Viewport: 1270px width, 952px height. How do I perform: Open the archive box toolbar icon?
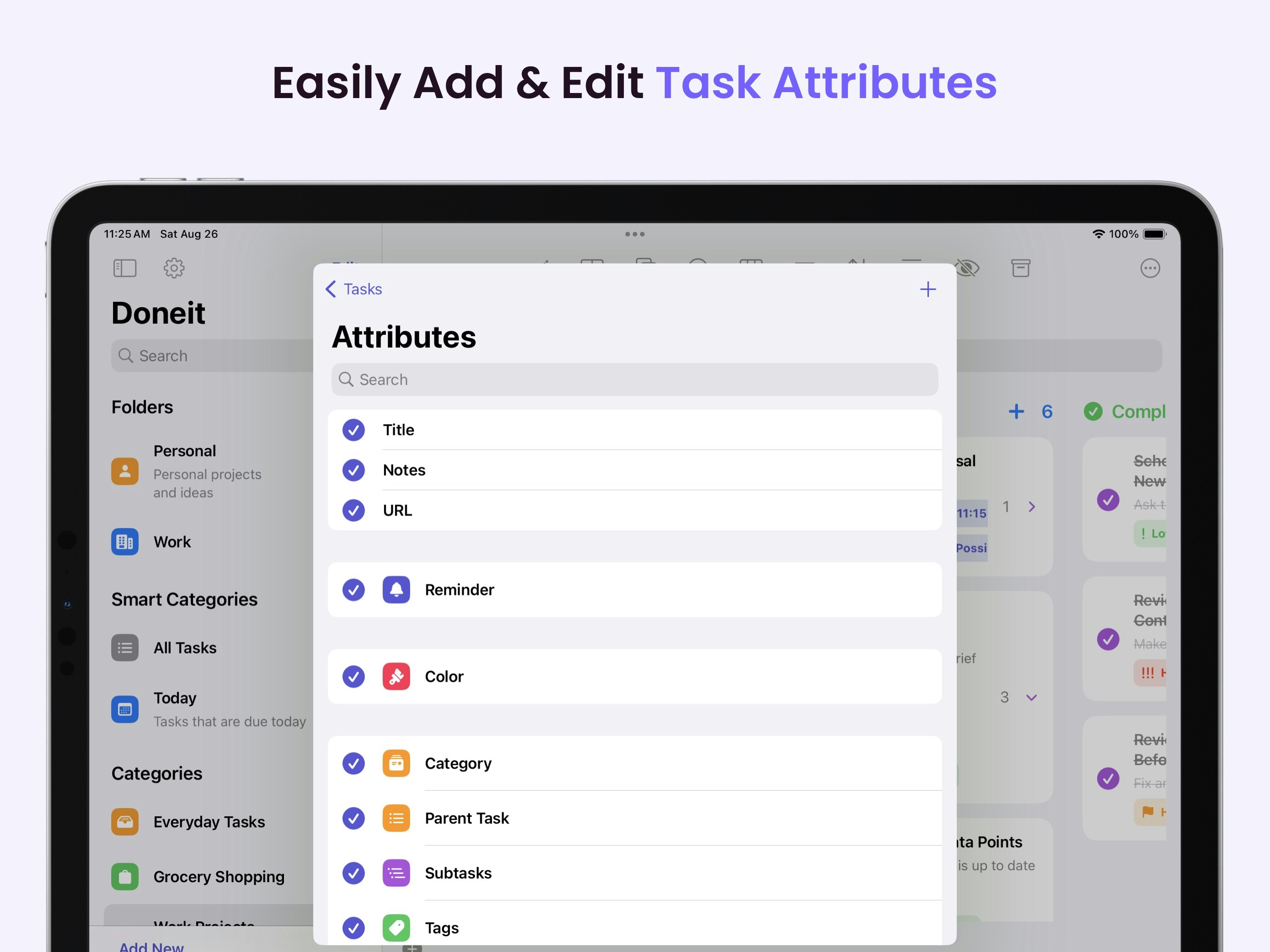(1020, 268)
